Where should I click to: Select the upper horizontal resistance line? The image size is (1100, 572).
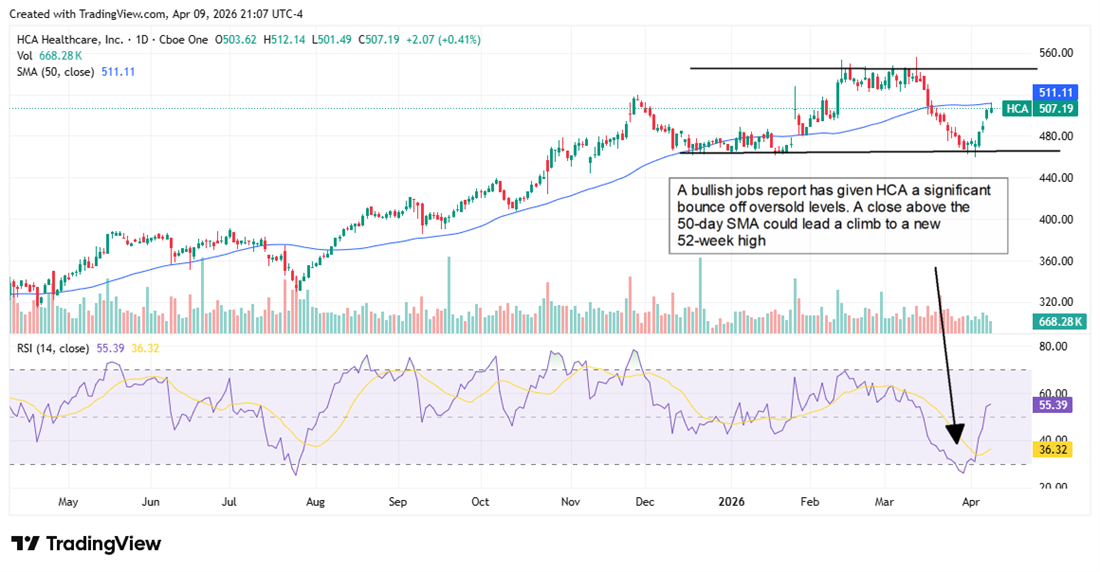(862, 69)
